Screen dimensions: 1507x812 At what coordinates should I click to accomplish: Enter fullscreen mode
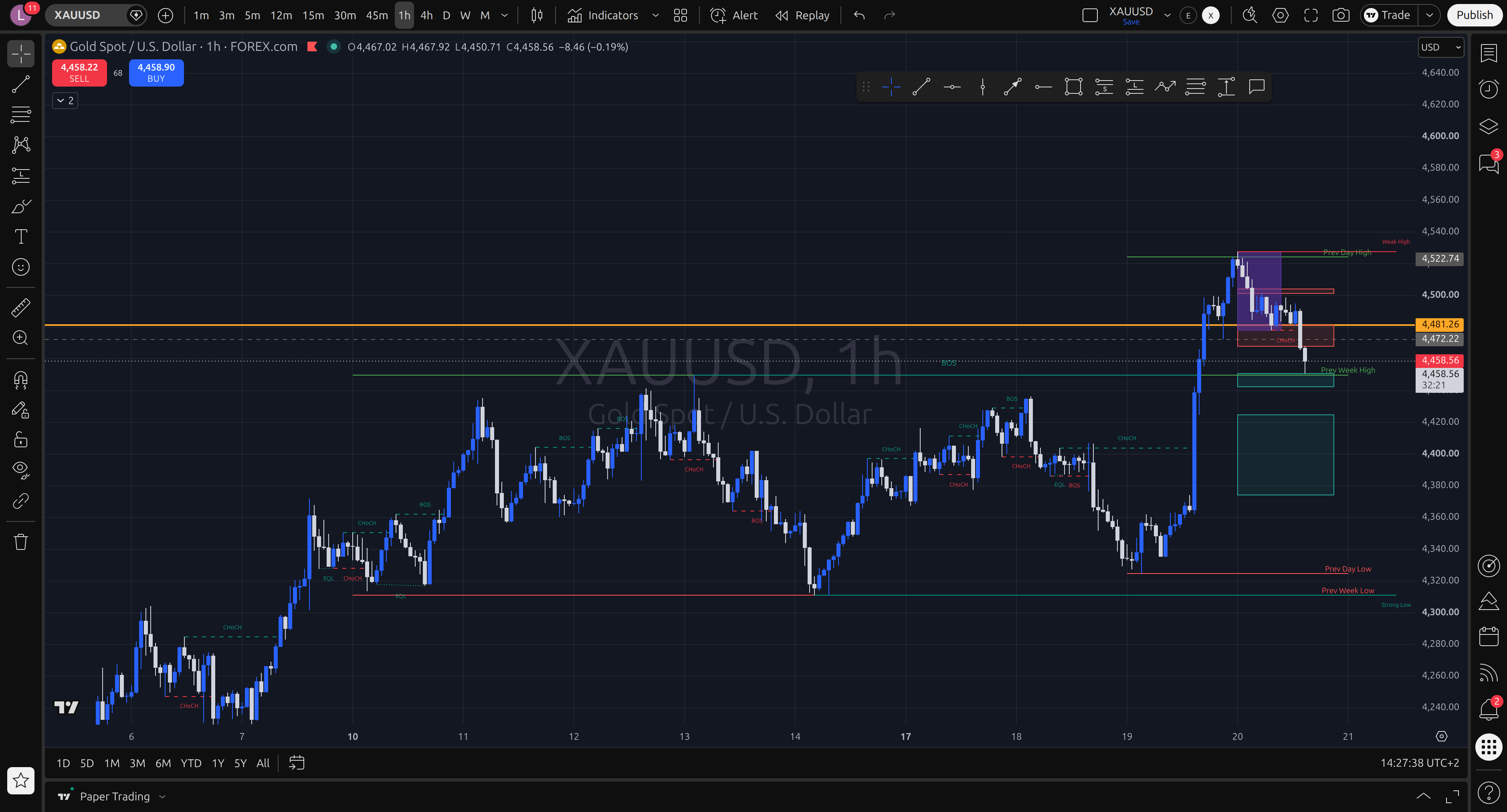click(1311, 15)
